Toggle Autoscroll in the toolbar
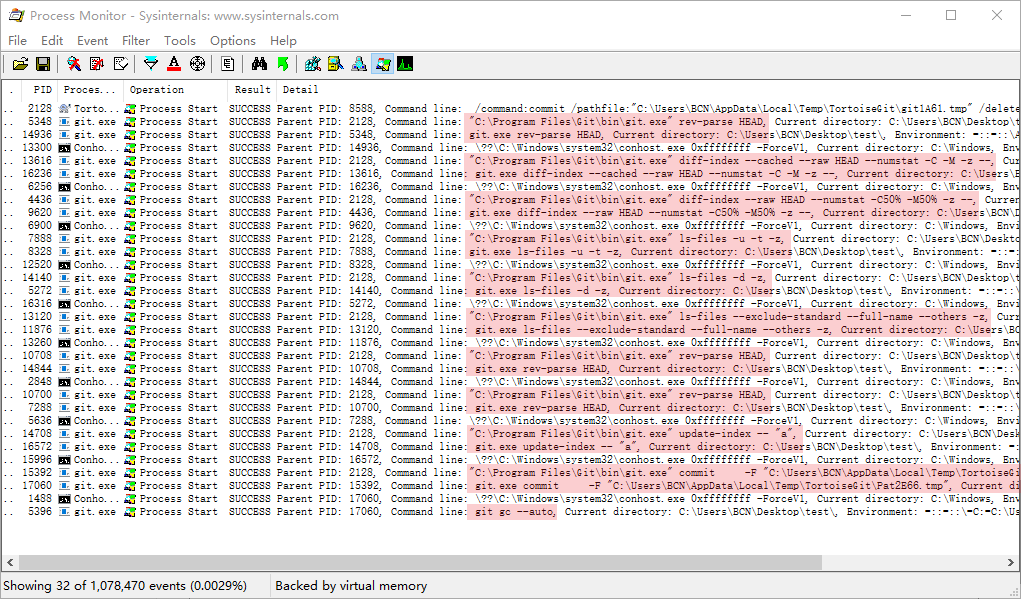Screen dimensions: 1021x599 tap(97, 64)
